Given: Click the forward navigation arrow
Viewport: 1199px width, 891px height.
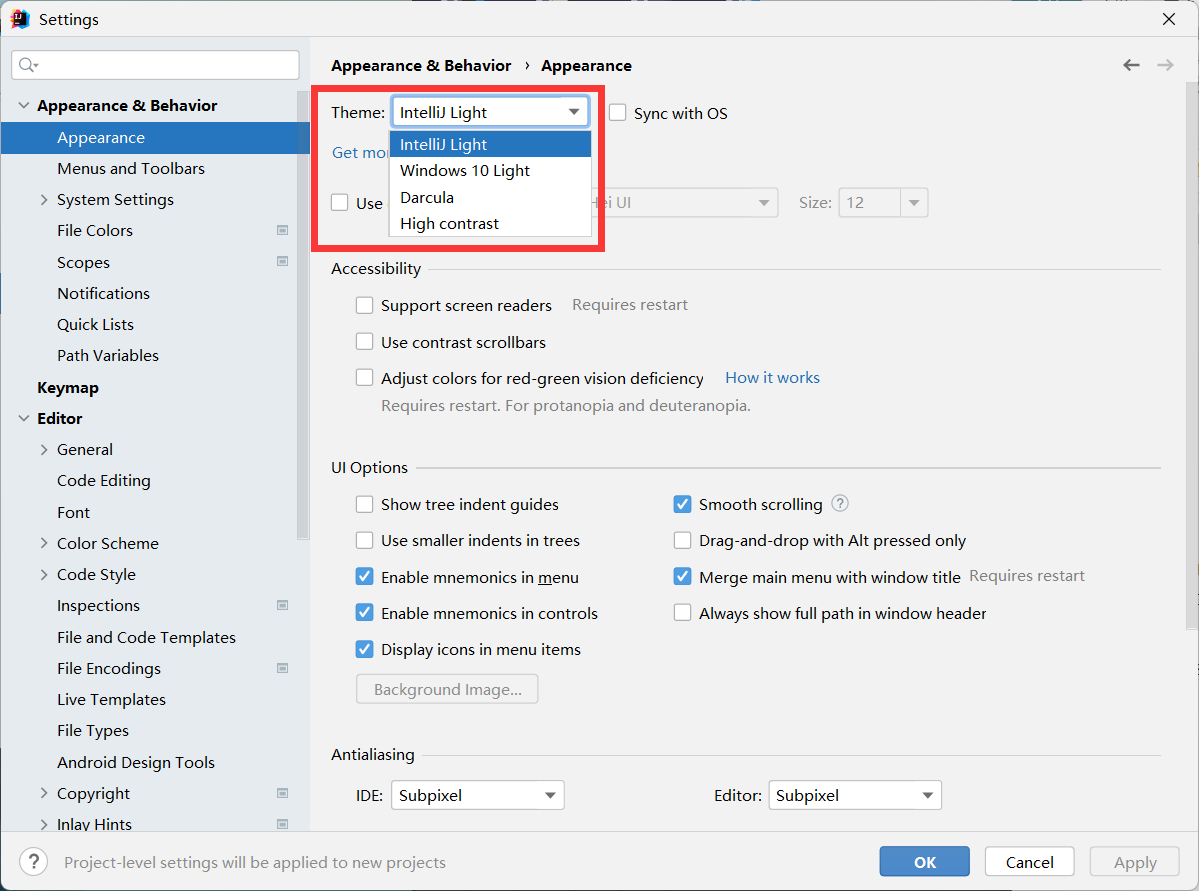Looking at the screenshot, I should (x=1165, y=65).
